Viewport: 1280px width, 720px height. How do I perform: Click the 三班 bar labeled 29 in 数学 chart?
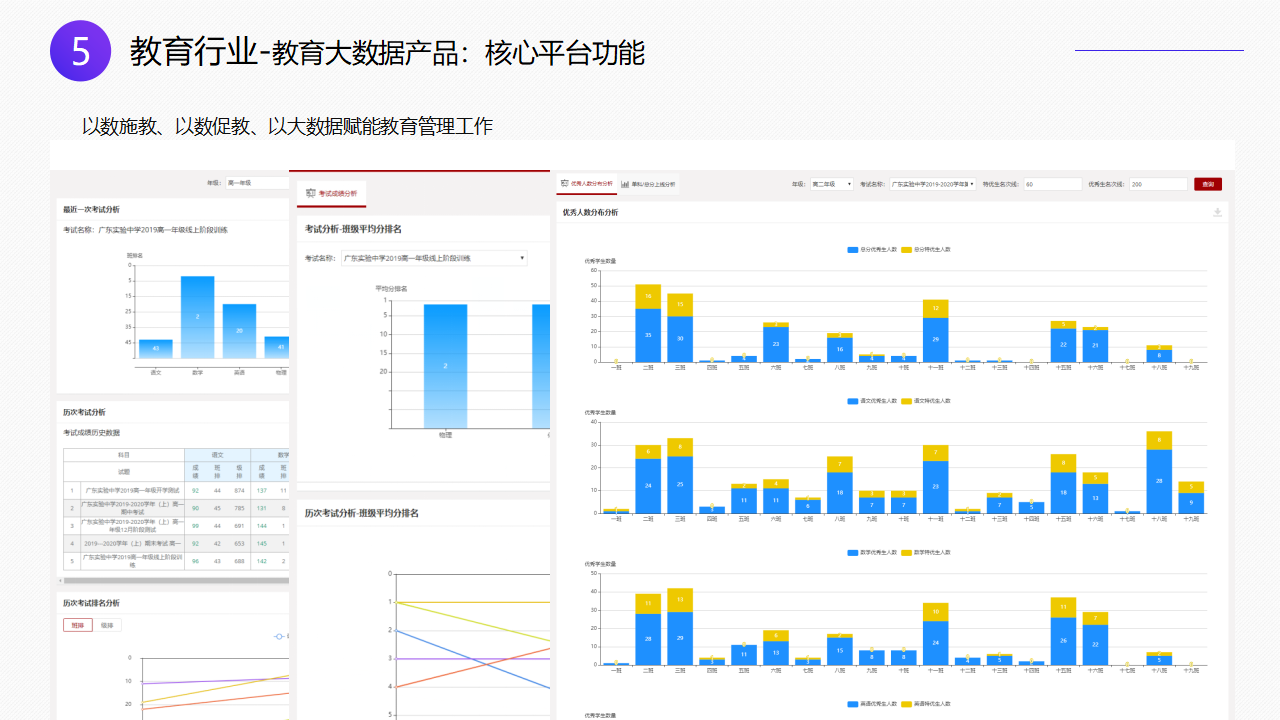click(680, 638)
